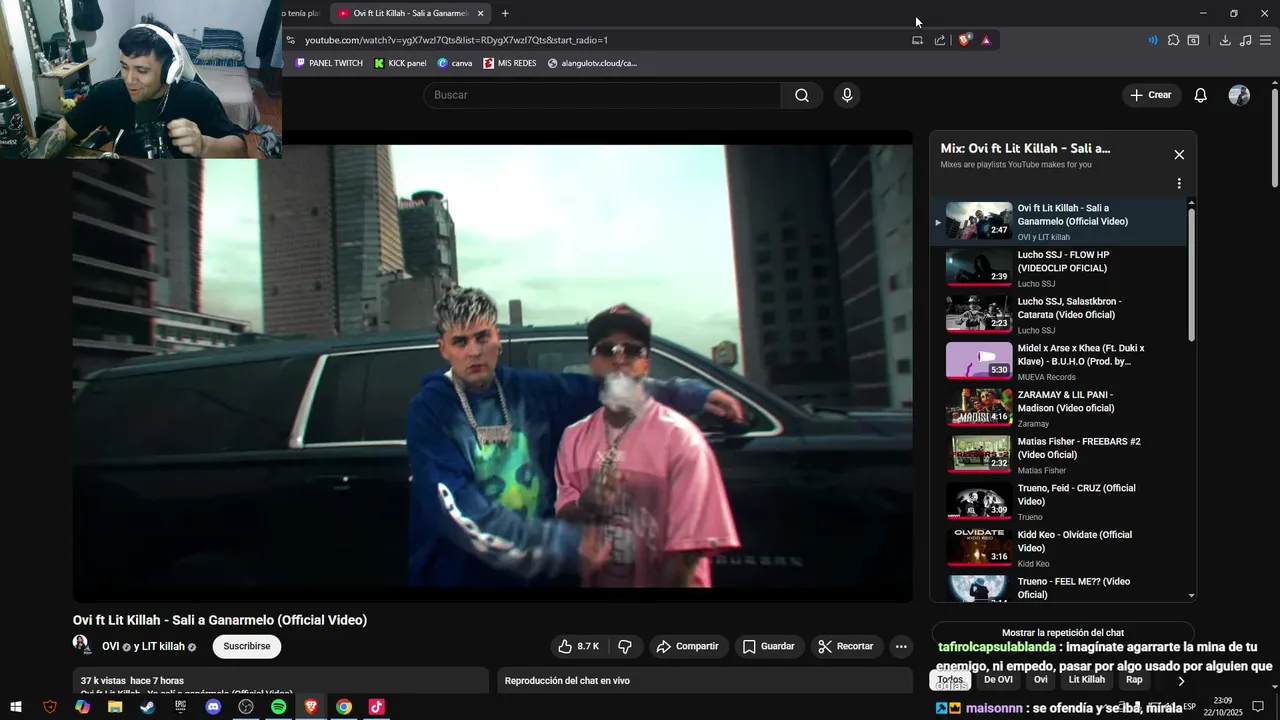Start voice search with the microphone icon
1280x720 pixels.
(847, 95)
